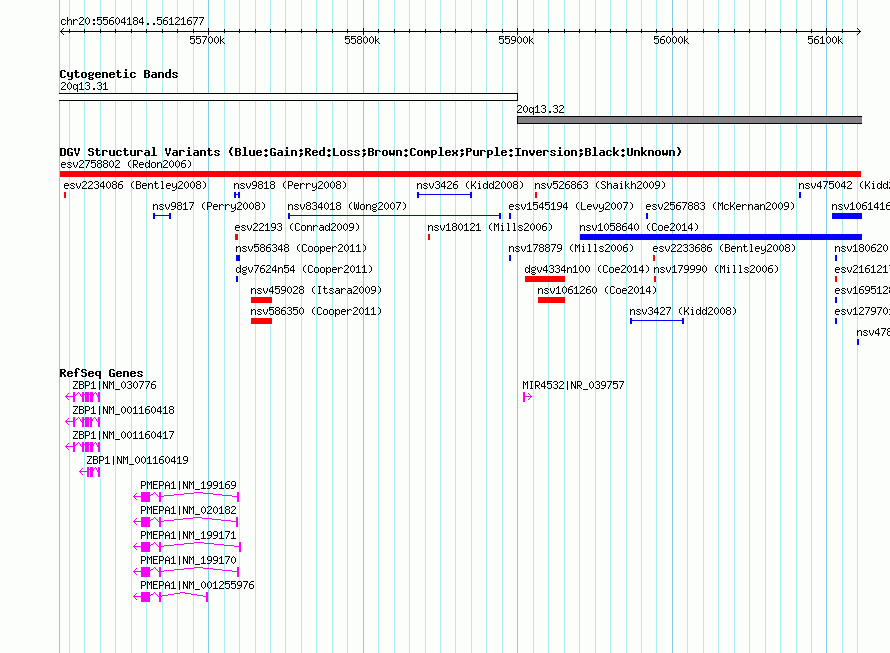Image resolution: width=890 pixels, height=653 pixels.
Task: Click the 55900k ruler tick label
Action: (516, 40)
